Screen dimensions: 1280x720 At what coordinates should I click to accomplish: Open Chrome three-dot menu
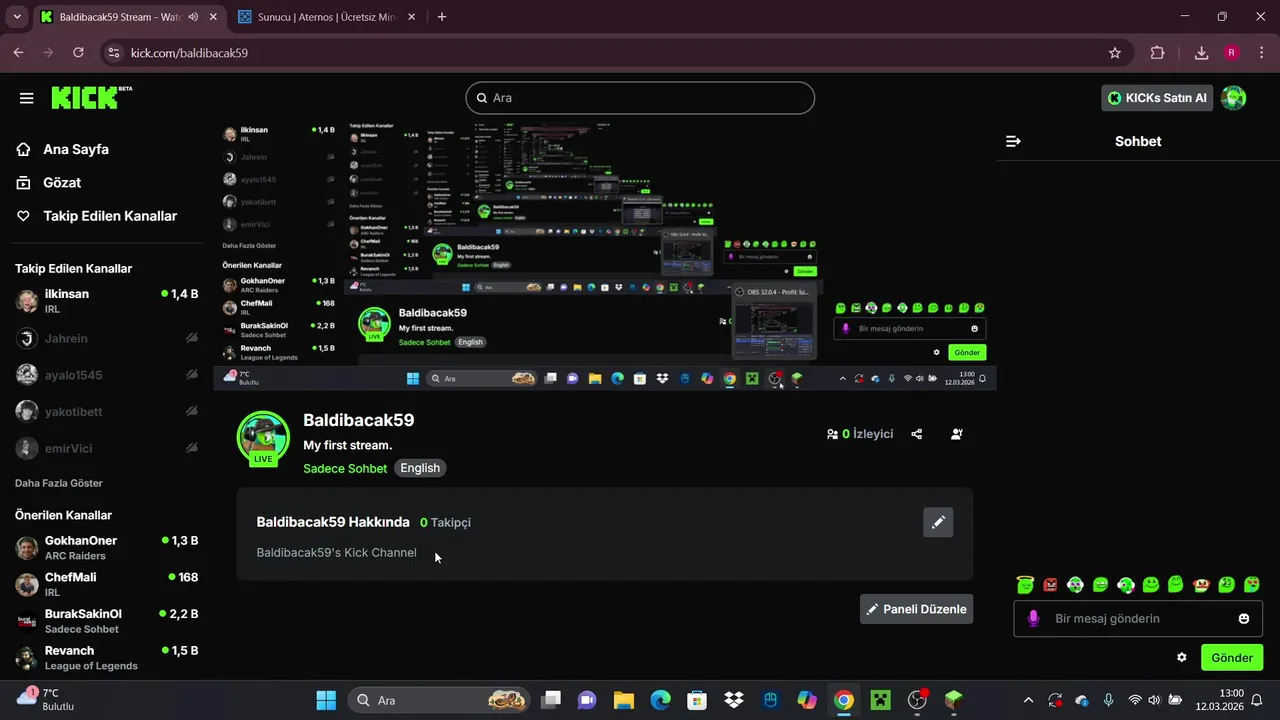point(1261,52)
